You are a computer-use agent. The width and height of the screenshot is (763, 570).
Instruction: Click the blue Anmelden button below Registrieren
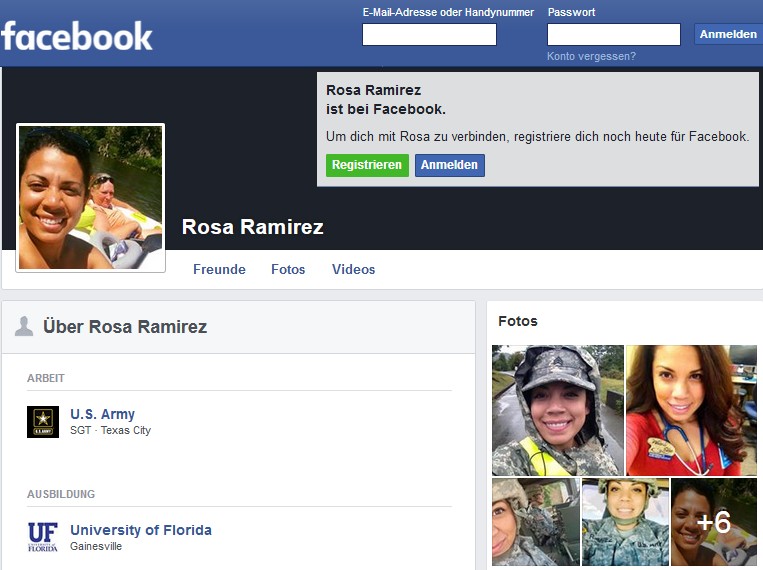[450, 165]
